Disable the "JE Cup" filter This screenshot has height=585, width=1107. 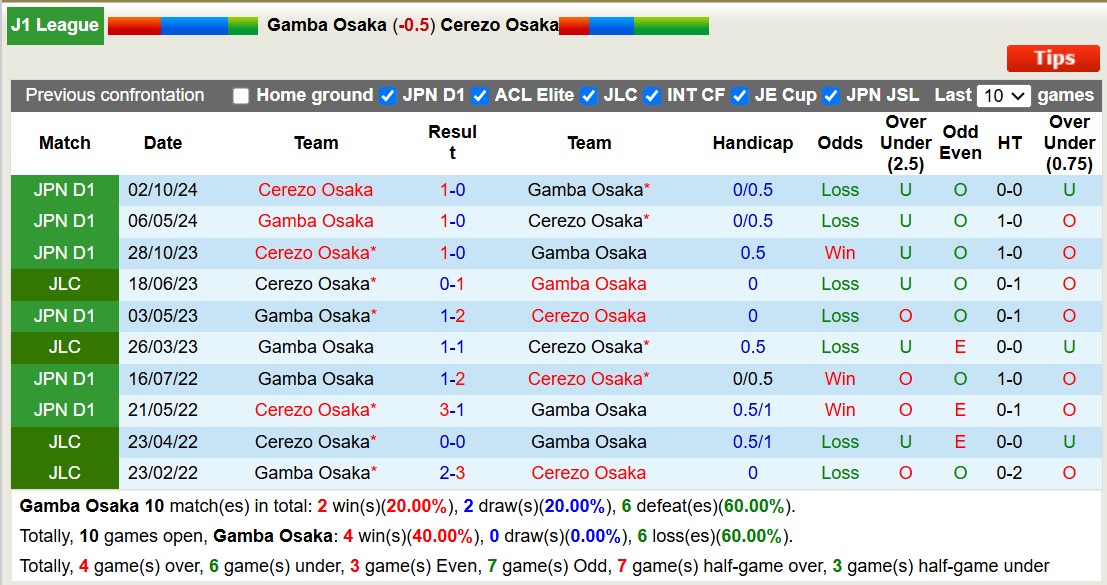(738, 96)
